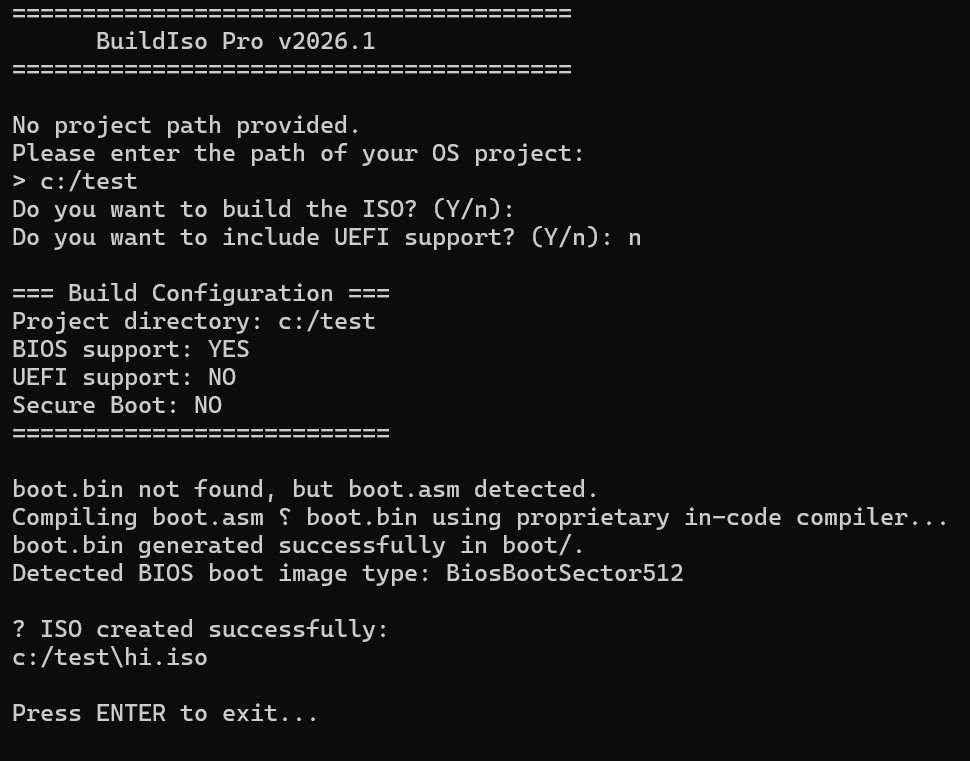Click the "UEFI support: NO" line
Image resolution: width=970 pixels, height=761 pixels.
(124, 377)
